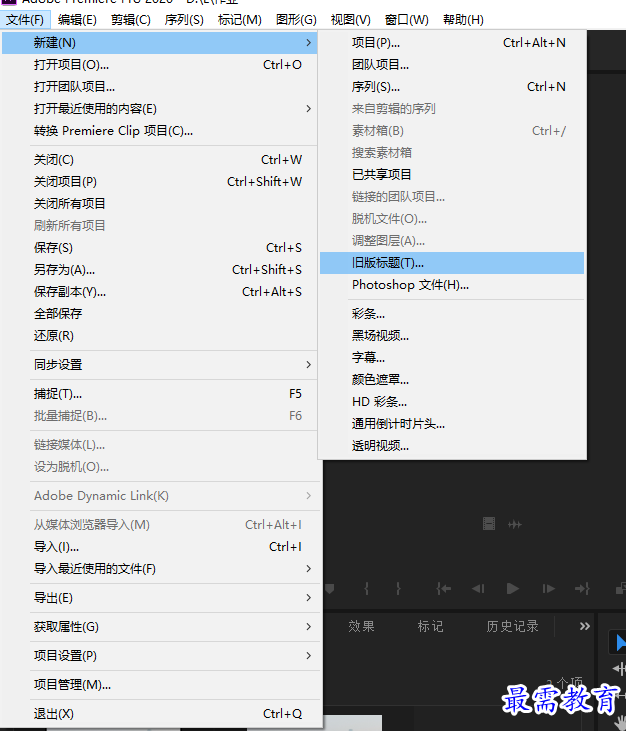The height and width of the screenshot is (731, 626).
Task: Add marker using monitor marker icon
Action: click(330, 589)
